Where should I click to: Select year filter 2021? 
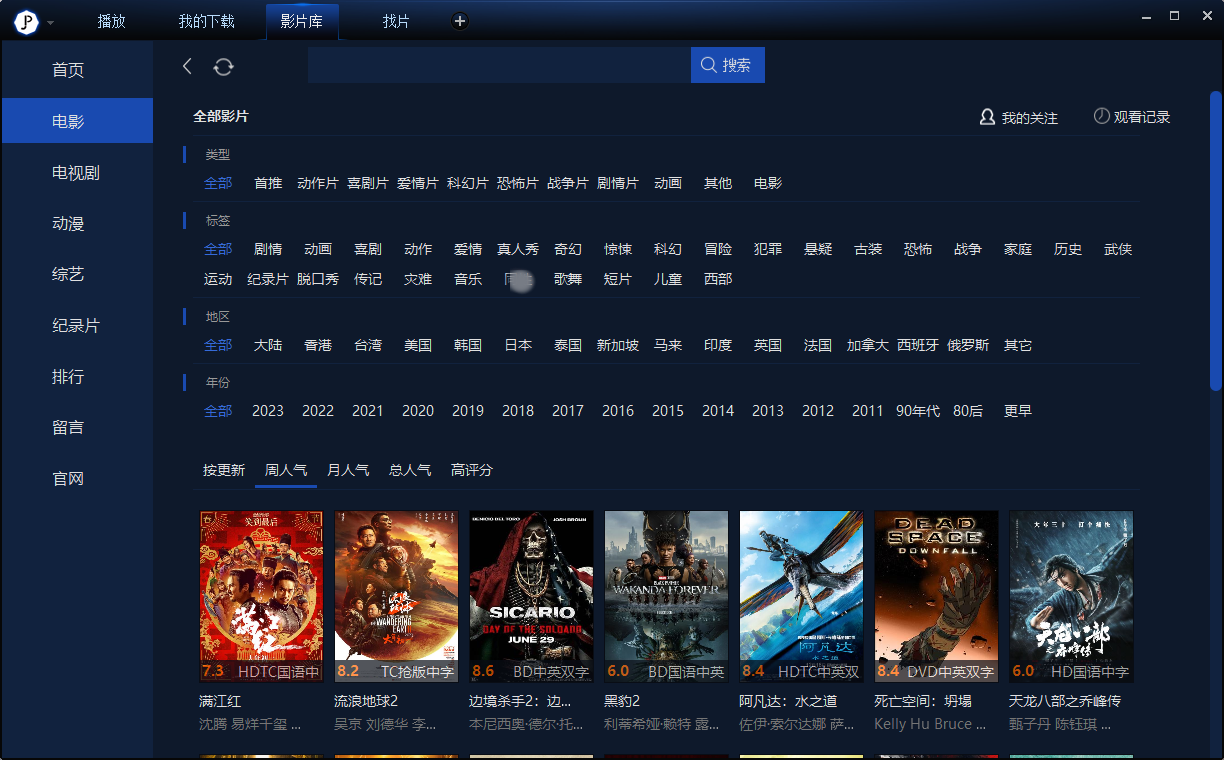[x=368, y=411]
